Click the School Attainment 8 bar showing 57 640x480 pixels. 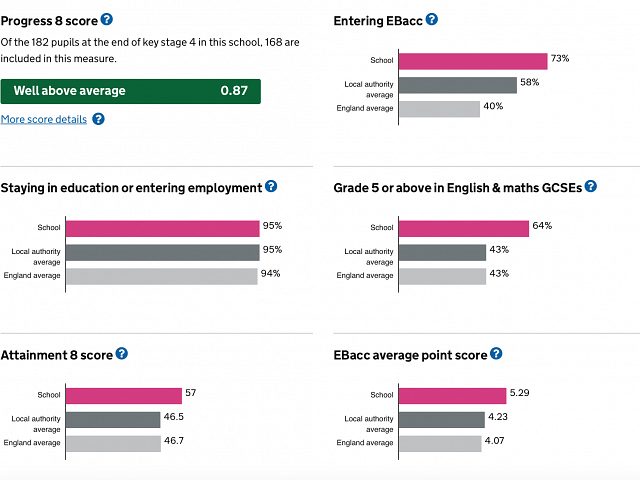click(x=123, y=396)
